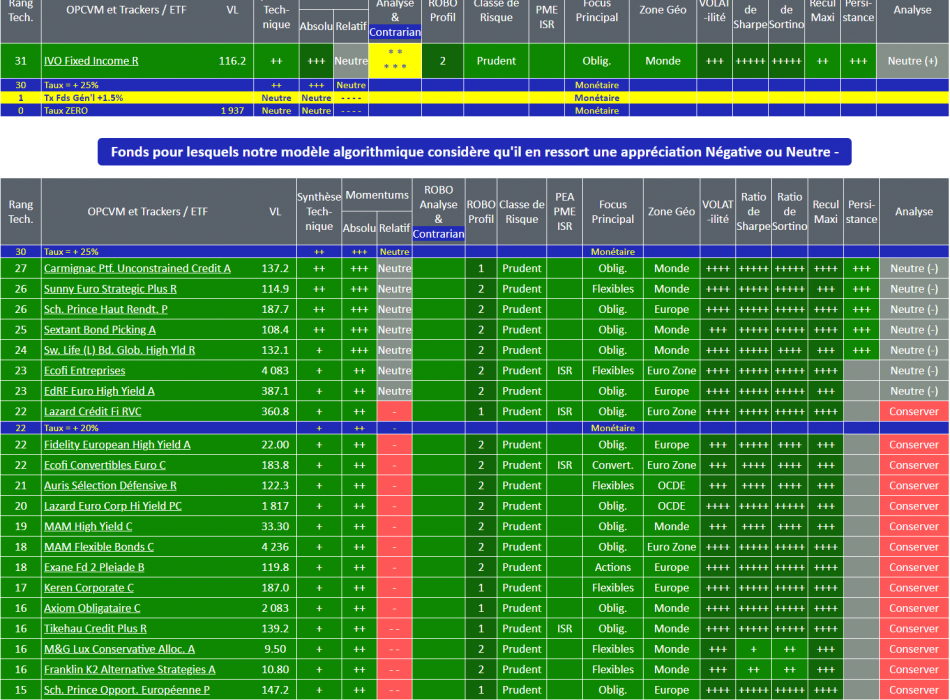
Task: Open Sextant Bond Picking A link
Action: (99, 330)
